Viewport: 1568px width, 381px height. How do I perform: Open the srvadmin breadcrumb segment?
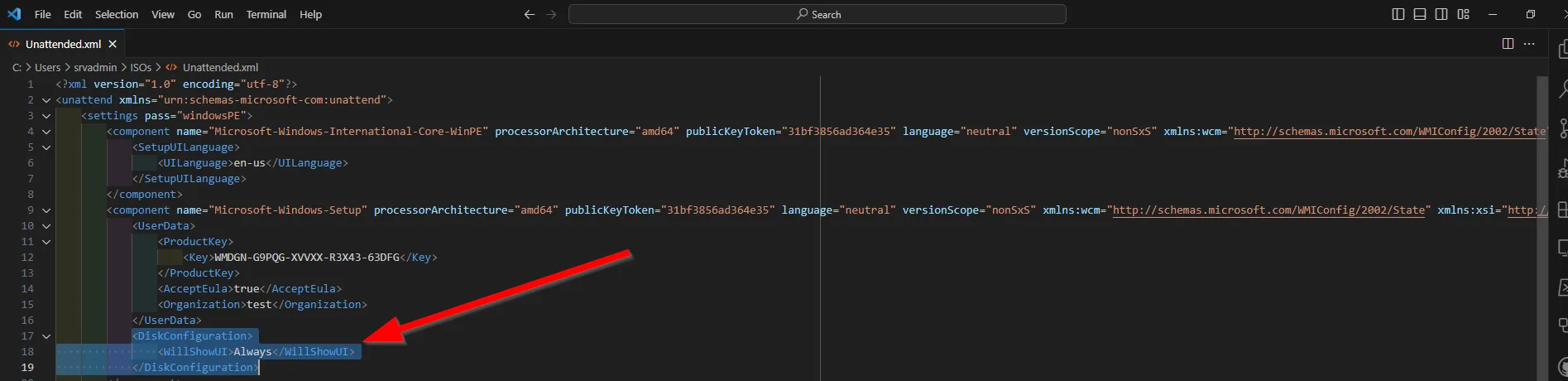point(95,67)
